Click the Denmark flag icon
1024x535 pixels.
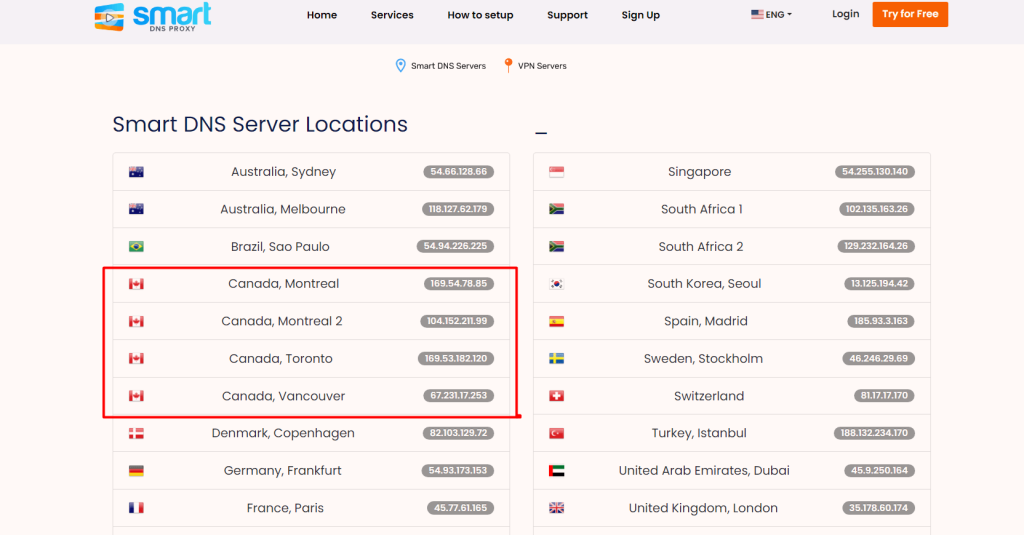[136, 433]
